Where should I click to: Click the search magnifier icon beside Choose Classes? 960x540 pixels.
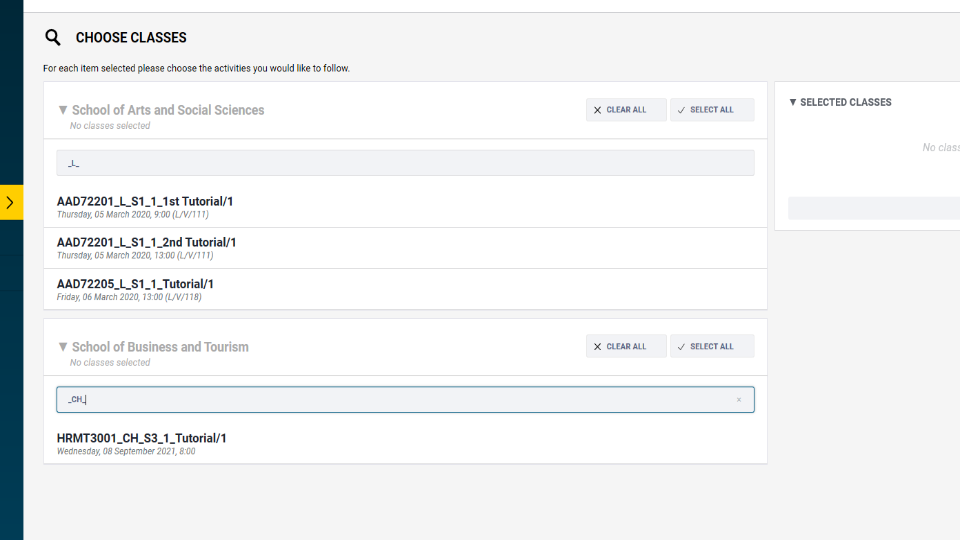click(53, 37)
